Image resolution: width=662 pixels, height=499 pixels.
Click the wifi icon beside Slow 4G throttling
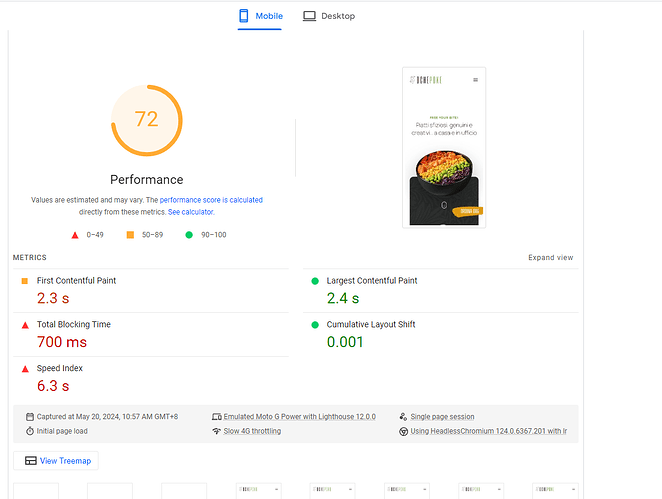point(217,431)
